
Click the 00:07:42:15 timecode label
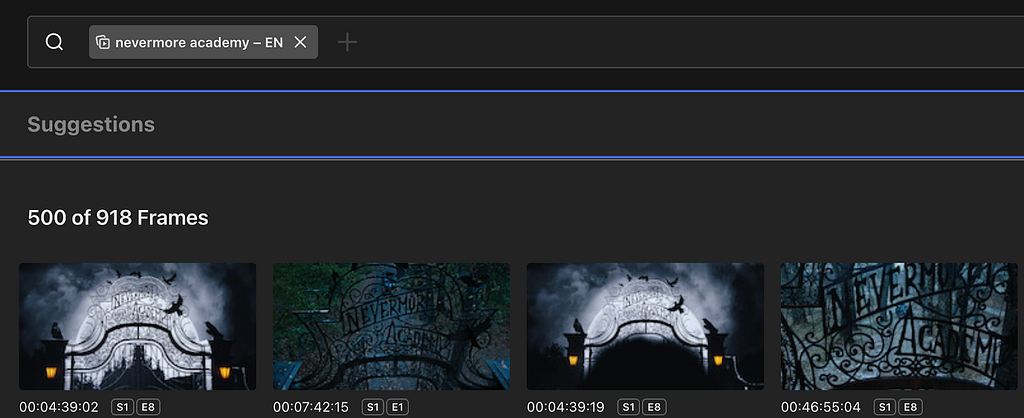pos(311,408)
